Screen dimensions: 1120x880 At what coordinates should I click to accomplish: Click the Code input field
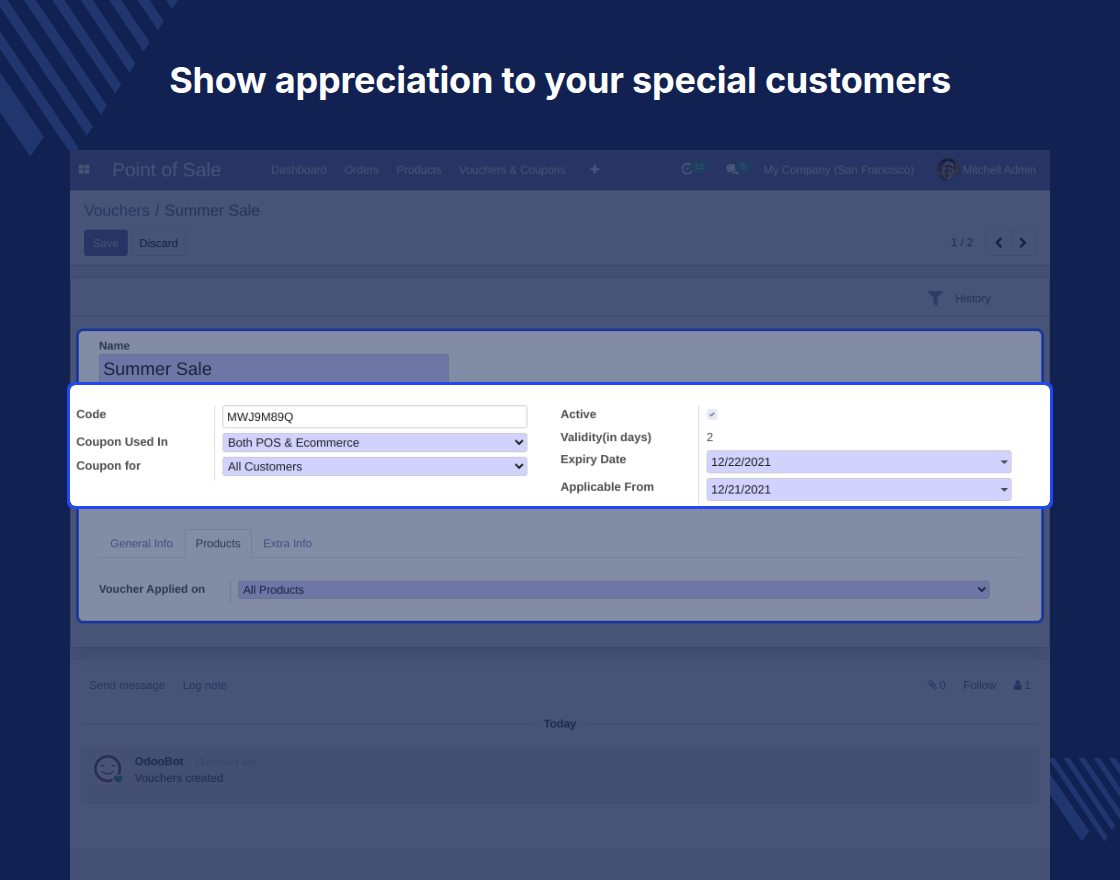tap(374, 416)
